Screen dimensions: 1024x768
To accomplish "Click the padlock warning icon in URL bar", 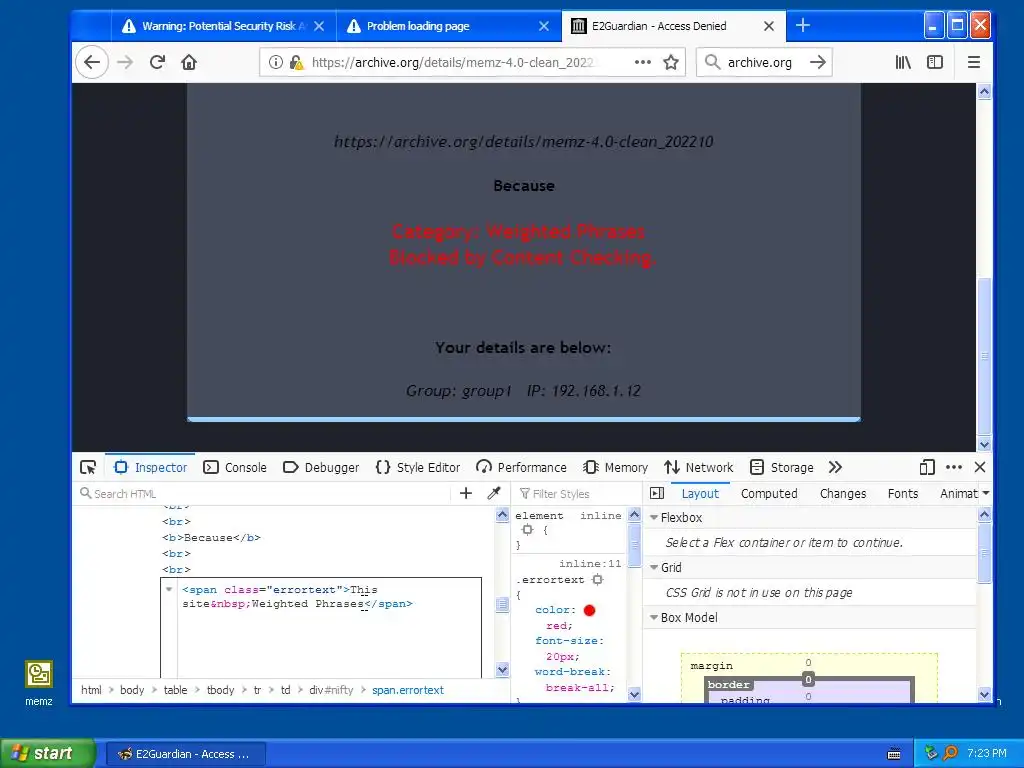I will (296, 63).
